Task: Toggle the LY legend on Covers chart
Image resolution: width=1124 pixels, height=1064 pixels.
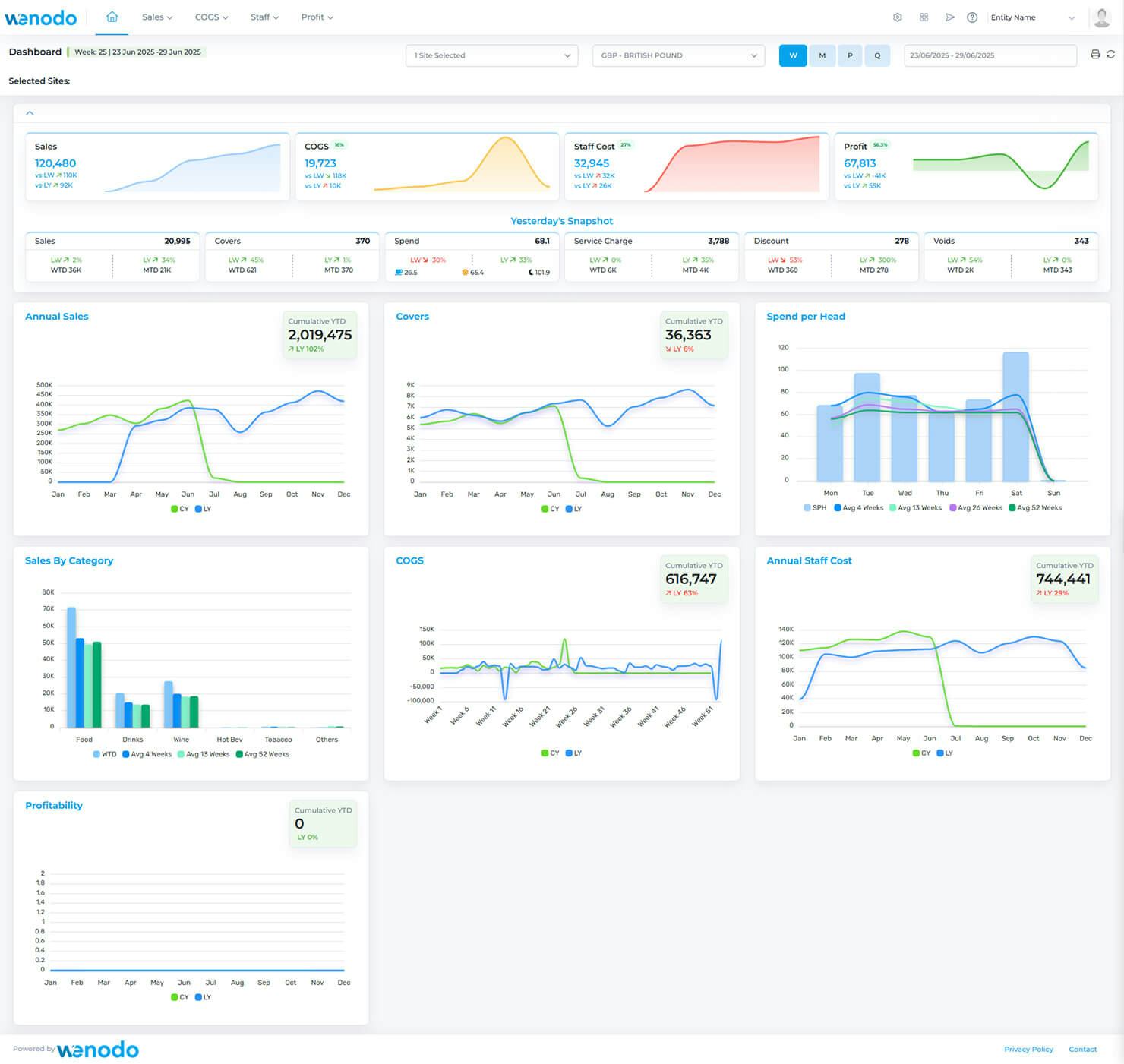Action: pos(575,509)
